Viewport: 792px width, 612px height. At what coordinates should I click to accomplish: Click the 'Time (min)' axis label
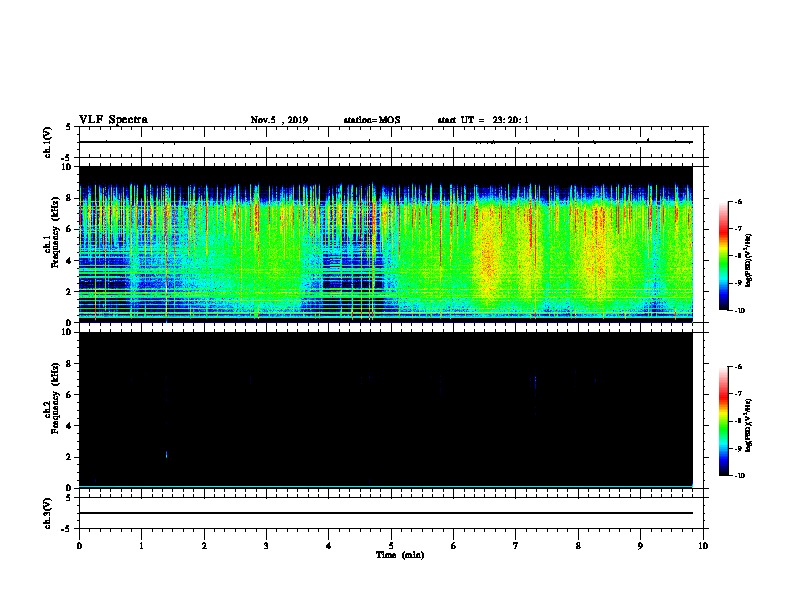400,555
